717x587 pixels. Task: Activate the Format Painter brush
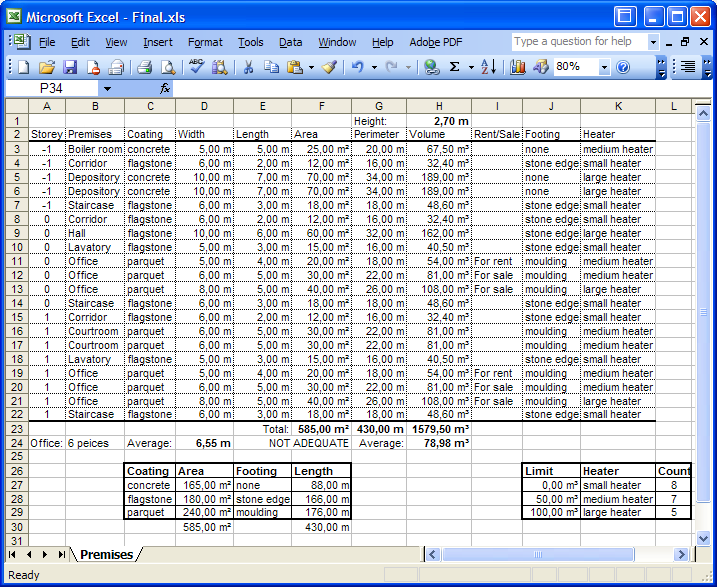[x=329, y=68]
